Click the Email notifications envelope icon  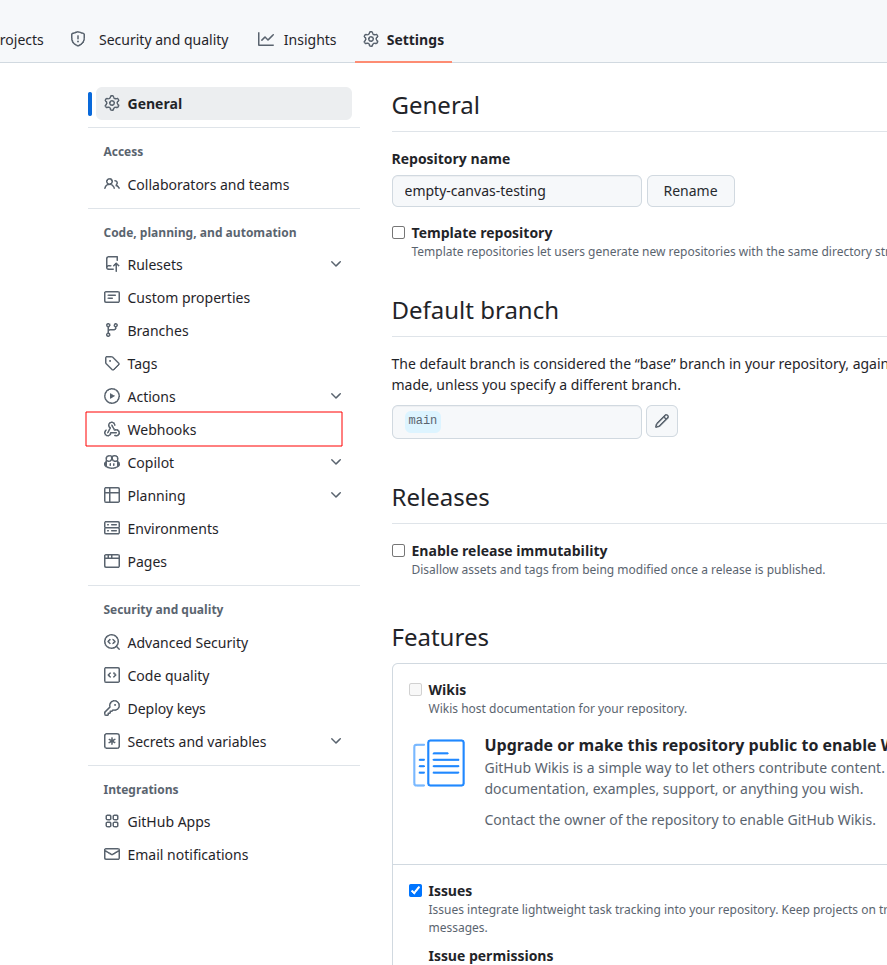click(111, 855)
